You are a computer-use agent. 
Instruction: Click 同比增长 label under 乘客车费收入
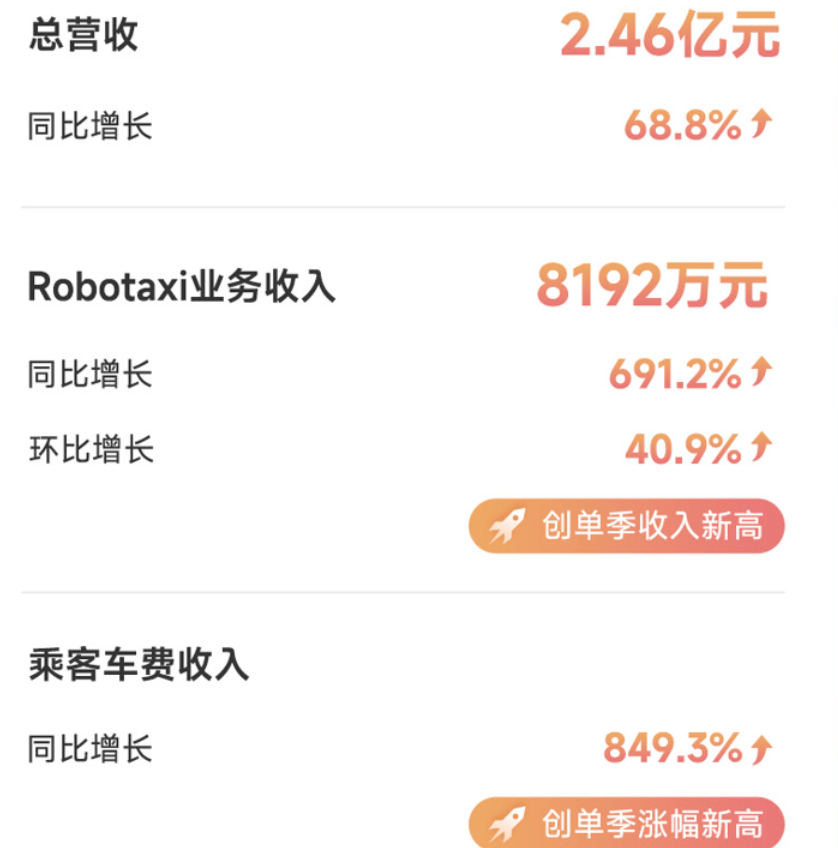tap(90, 748)
